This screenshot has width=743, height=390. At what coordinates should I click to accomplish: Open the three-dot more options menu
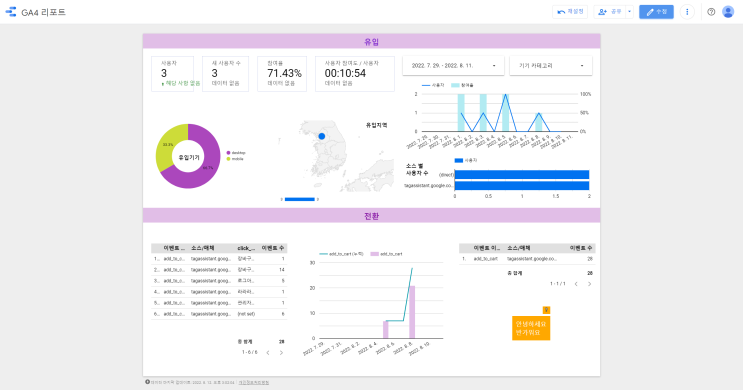click(x=687, y=12)
